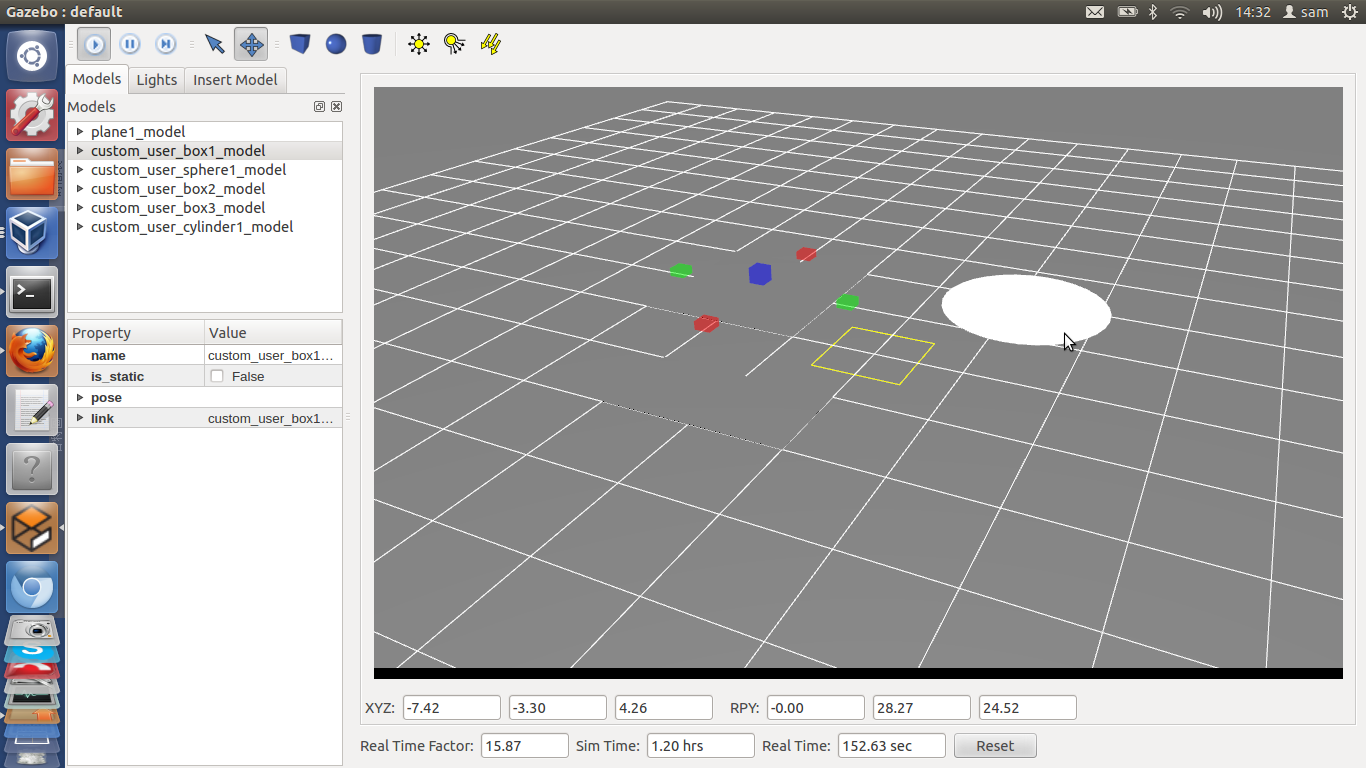Toggle the is_static checkbox
The height and width of the screenshot is (768, 1366).
tap(217, 376)
